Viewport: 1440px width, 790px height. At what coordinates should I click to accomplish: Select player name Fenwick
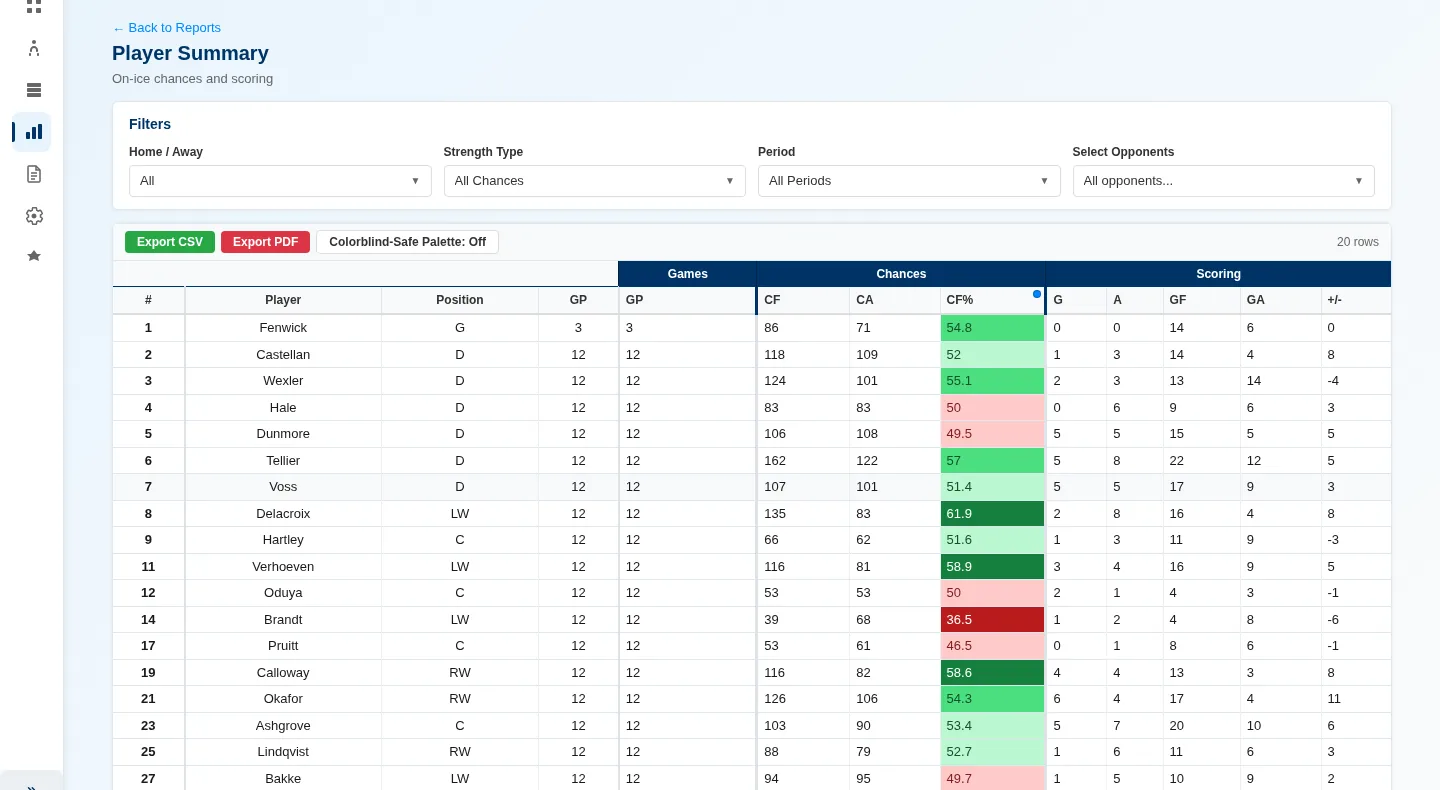tap(283, 328)
